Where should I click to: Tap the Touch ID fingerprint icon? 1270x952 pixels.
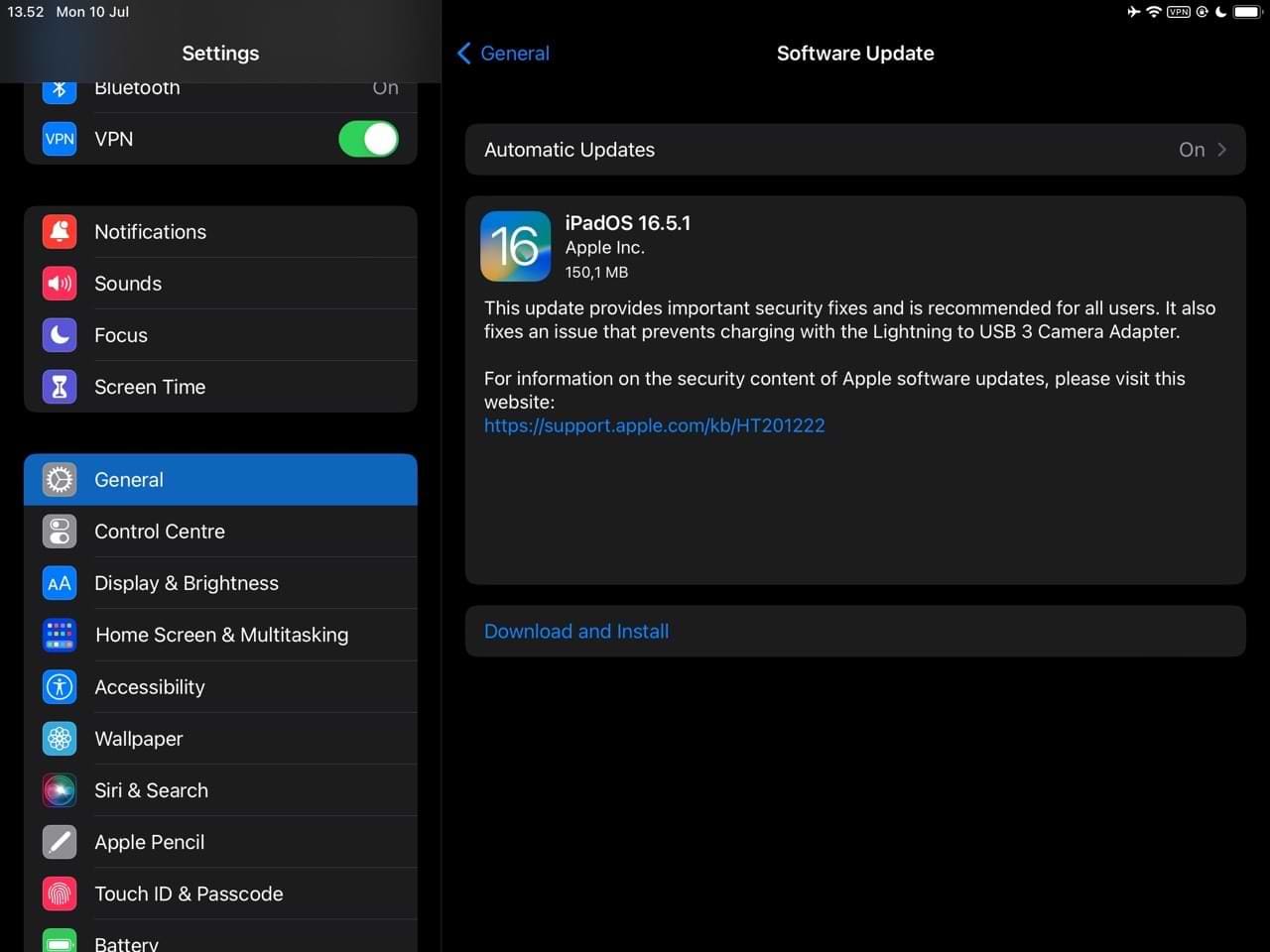pos(60,893)
